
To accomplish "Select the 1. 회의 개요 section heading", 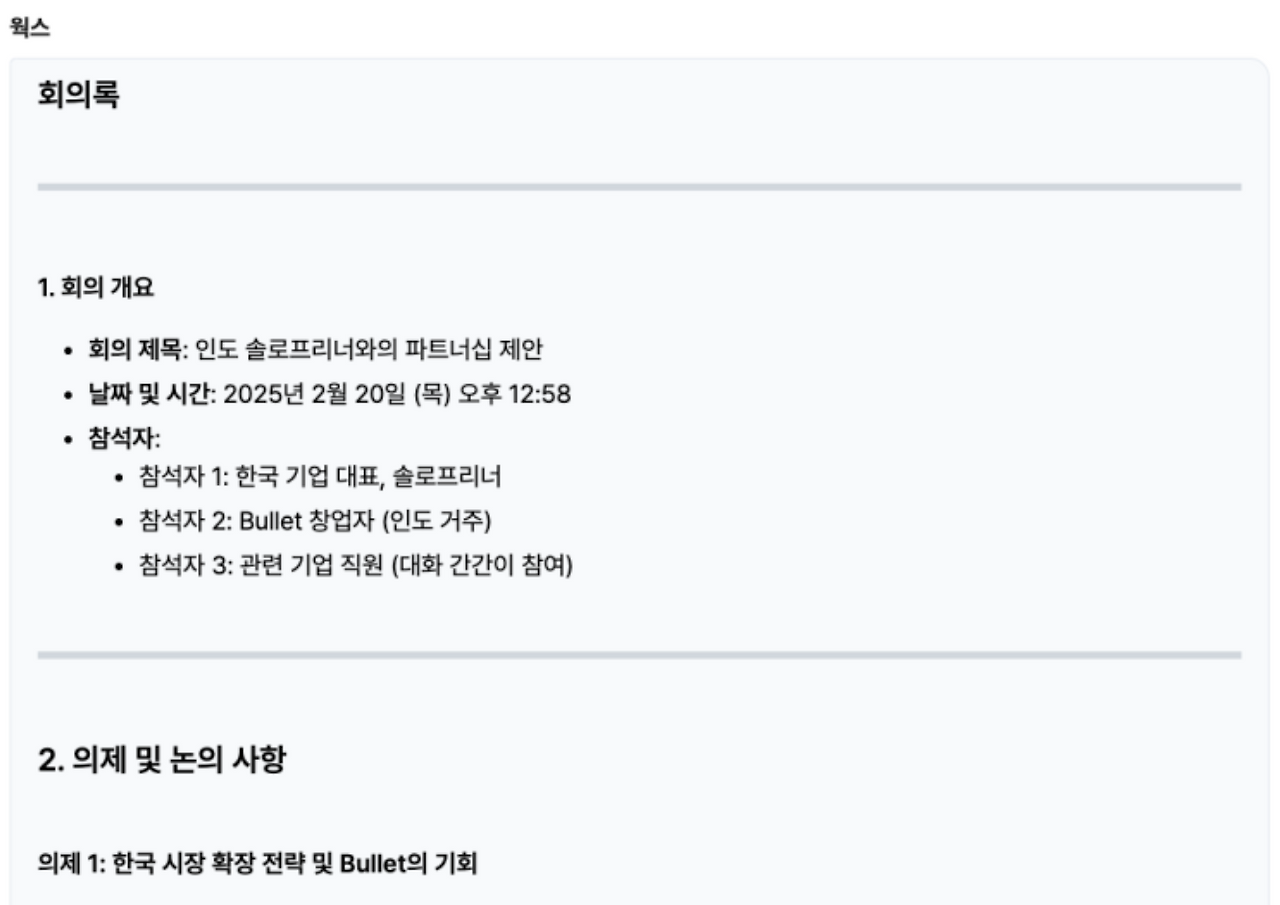I will [x=96, y=288].
